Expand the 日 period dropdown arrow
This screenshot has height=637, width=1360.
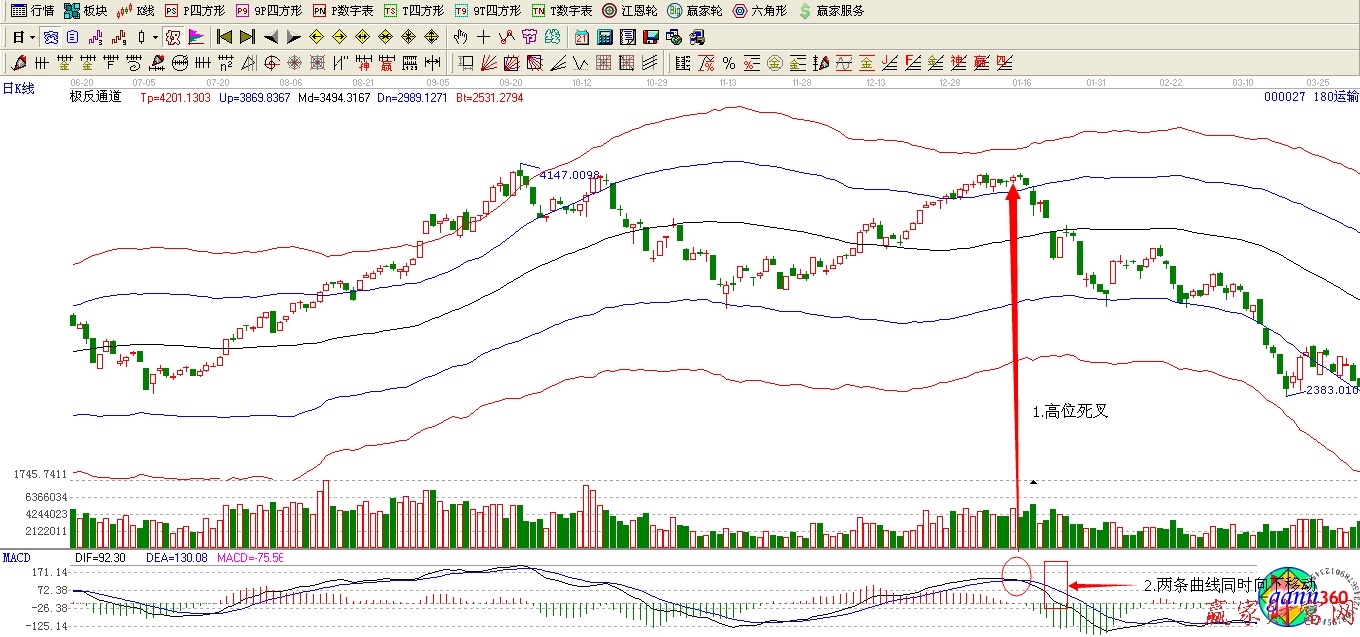pyautogui.click(x=33, y=37)
